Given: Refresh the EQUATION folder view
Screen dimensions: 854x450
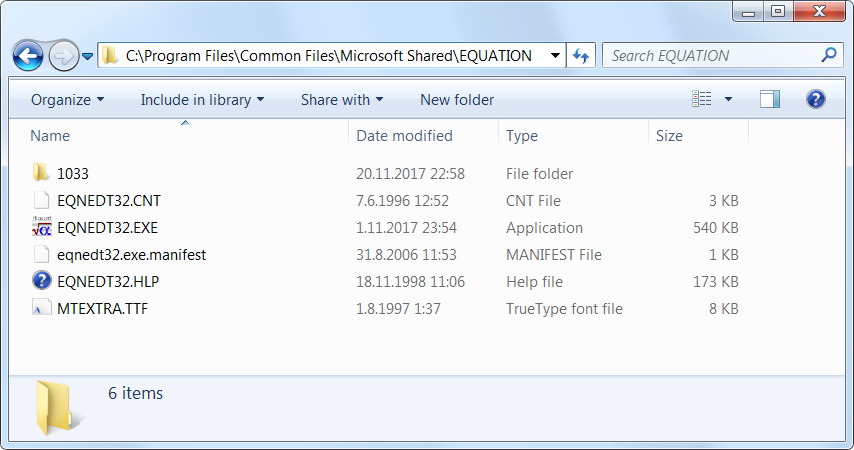Looking at the screenshot, I should (x=581, y=56).
